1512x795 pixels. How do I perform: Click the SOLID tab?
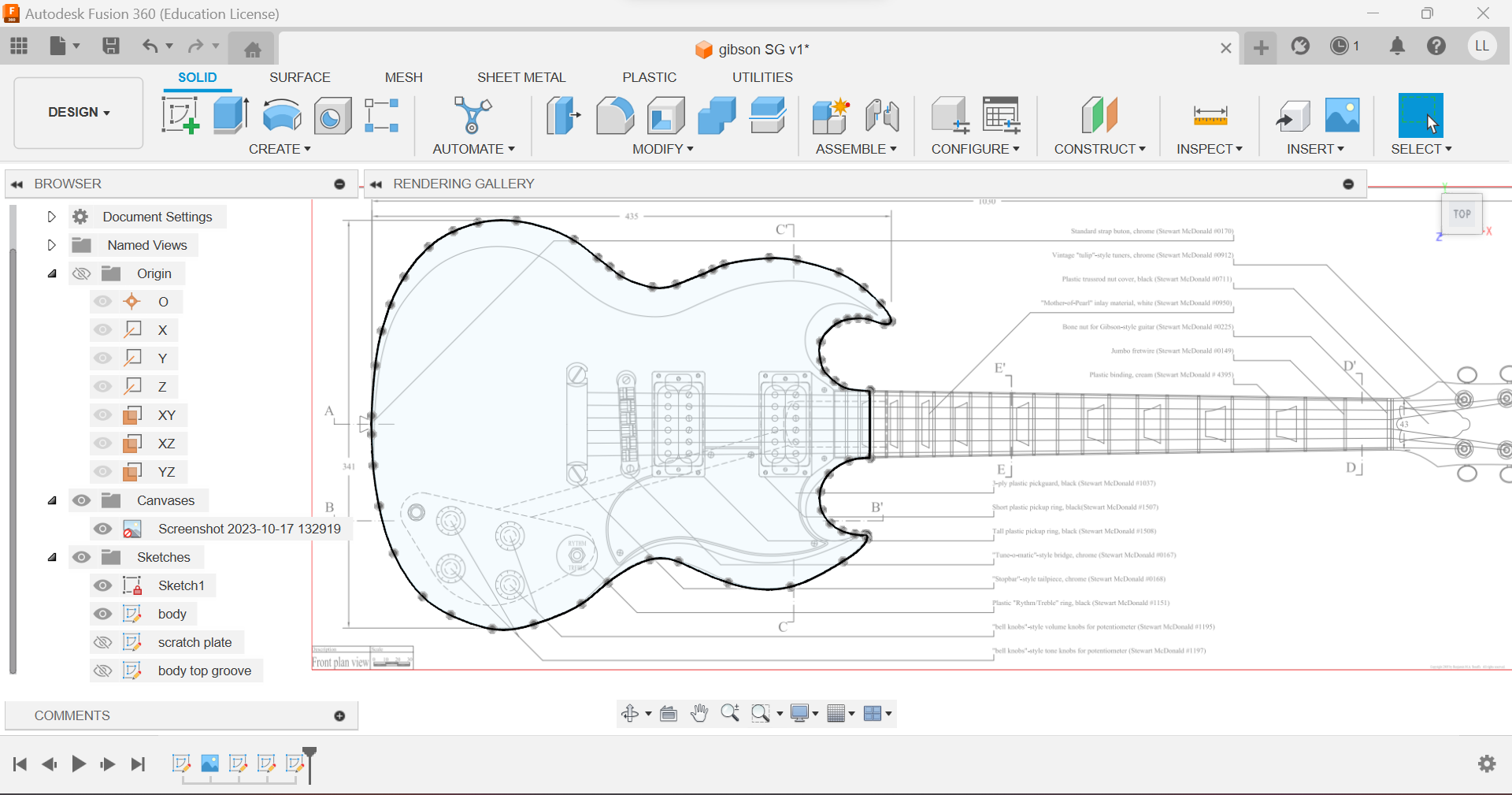pyautogui.click(x=197, y=77)
